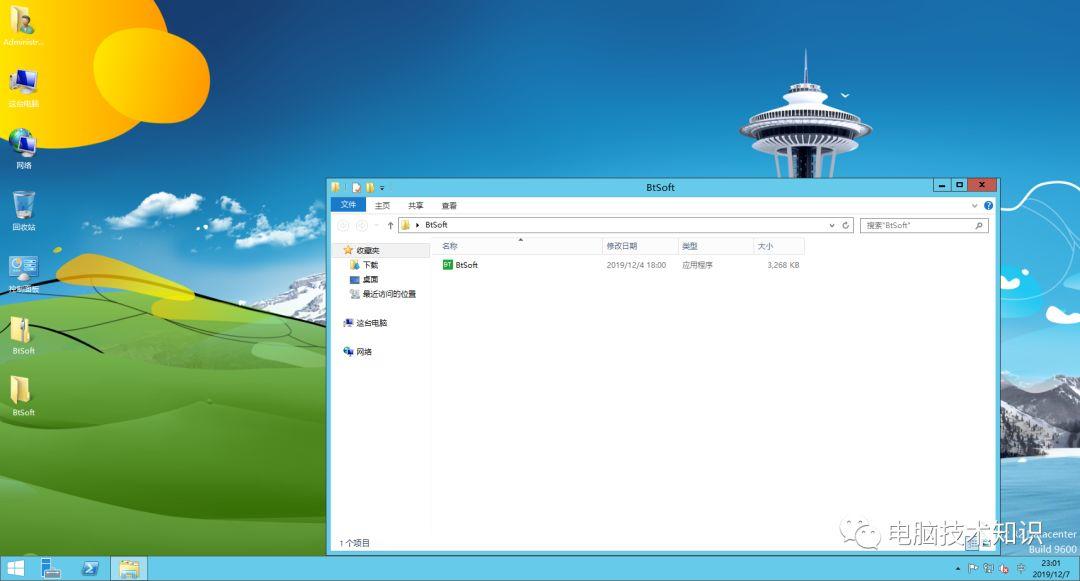Screen dimensions: 1080x581
Task: Sort by the Name (名称) column header
Action: tap(516, 246)
